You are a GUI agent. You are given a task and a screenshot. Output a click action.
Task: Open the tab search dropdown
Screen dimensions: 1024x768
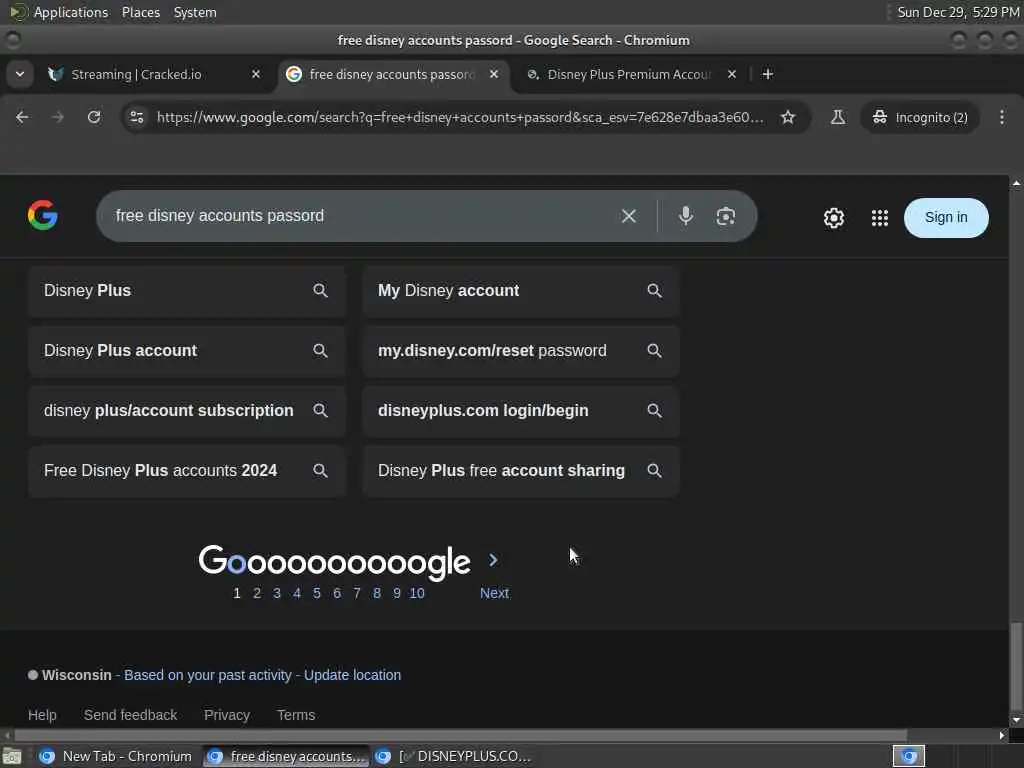click(x=20, y=74)
